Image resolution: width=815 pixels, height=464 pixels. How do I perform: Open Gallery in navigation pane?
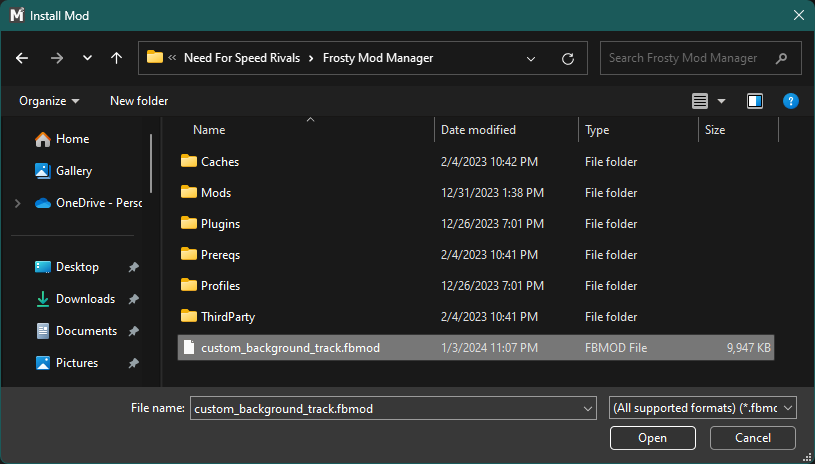pyautogui.click(x=63, y=171)
